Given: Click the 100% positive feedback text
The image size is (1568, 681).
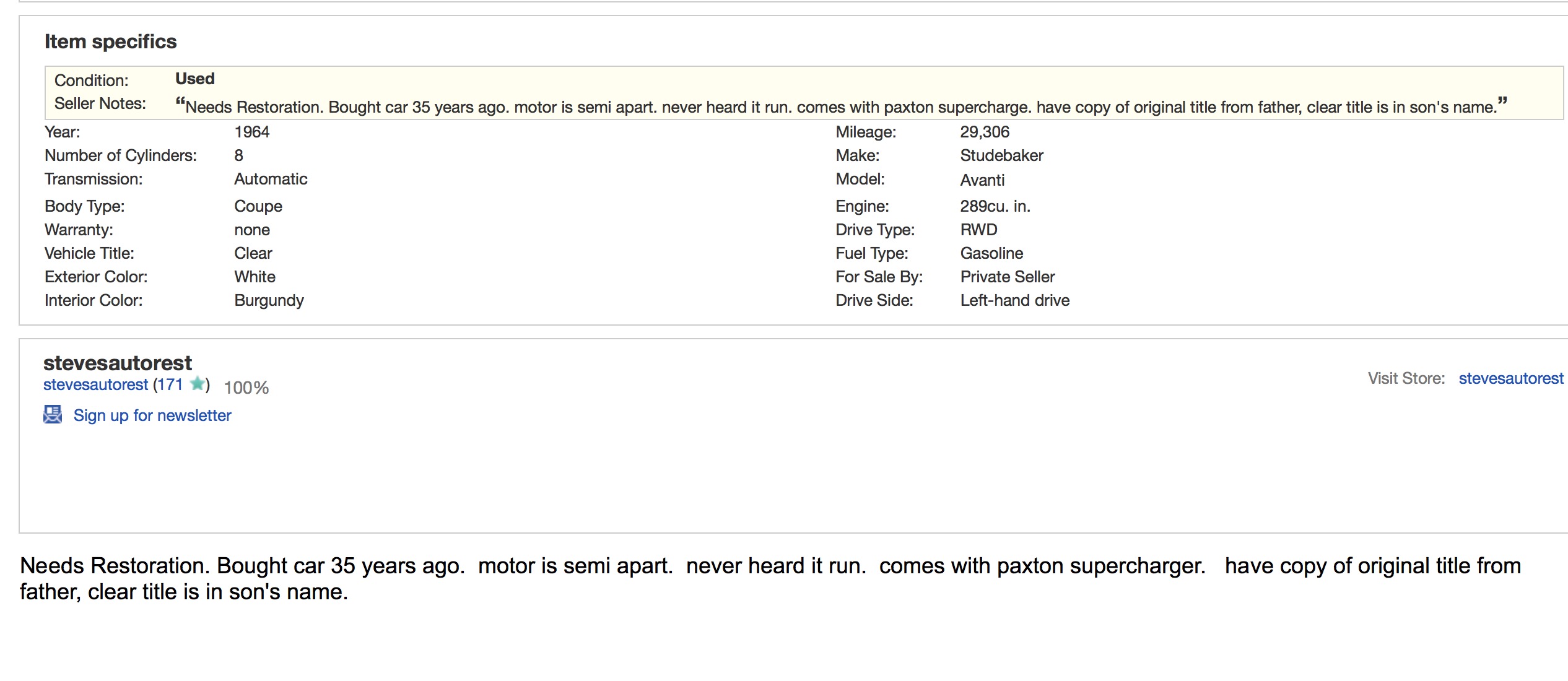Looking at the screenshot, I should click(246, 388).
